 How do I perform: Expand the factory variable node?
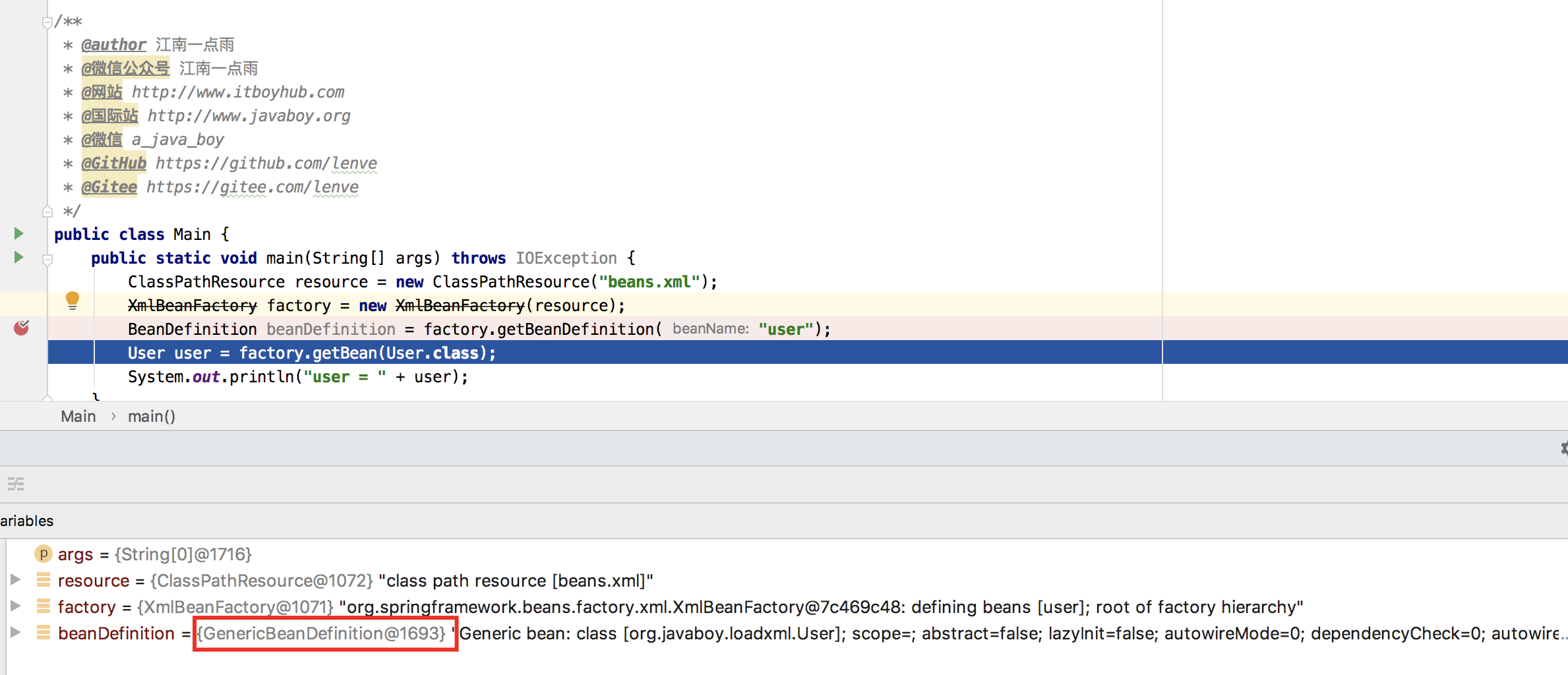[15, 606]
